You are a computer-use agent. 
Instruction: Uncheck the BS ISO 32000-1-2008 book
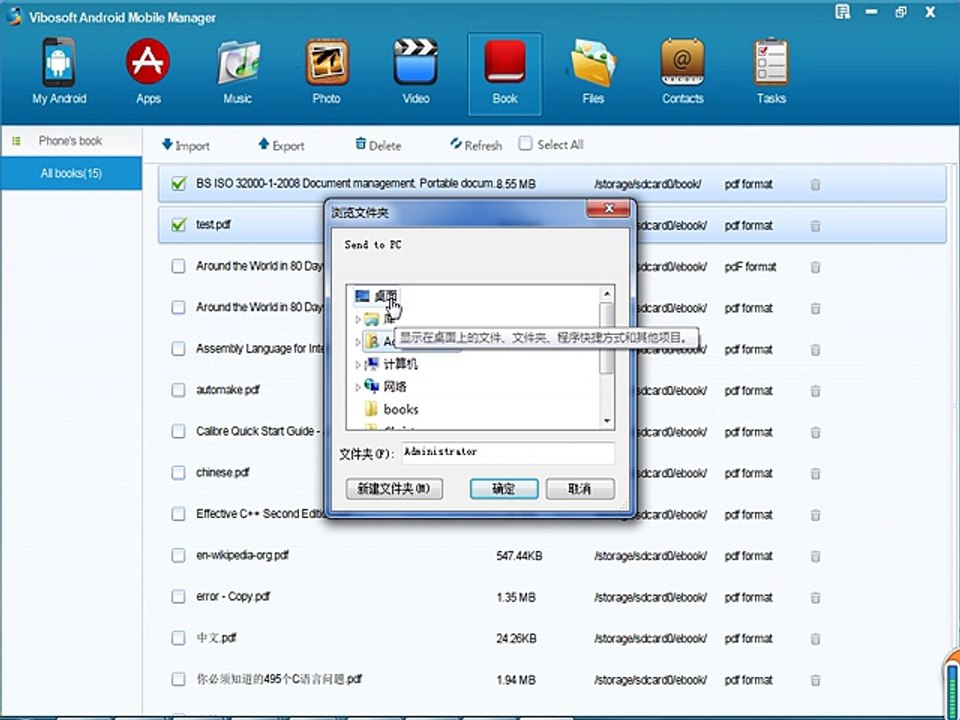click(179, 183)
